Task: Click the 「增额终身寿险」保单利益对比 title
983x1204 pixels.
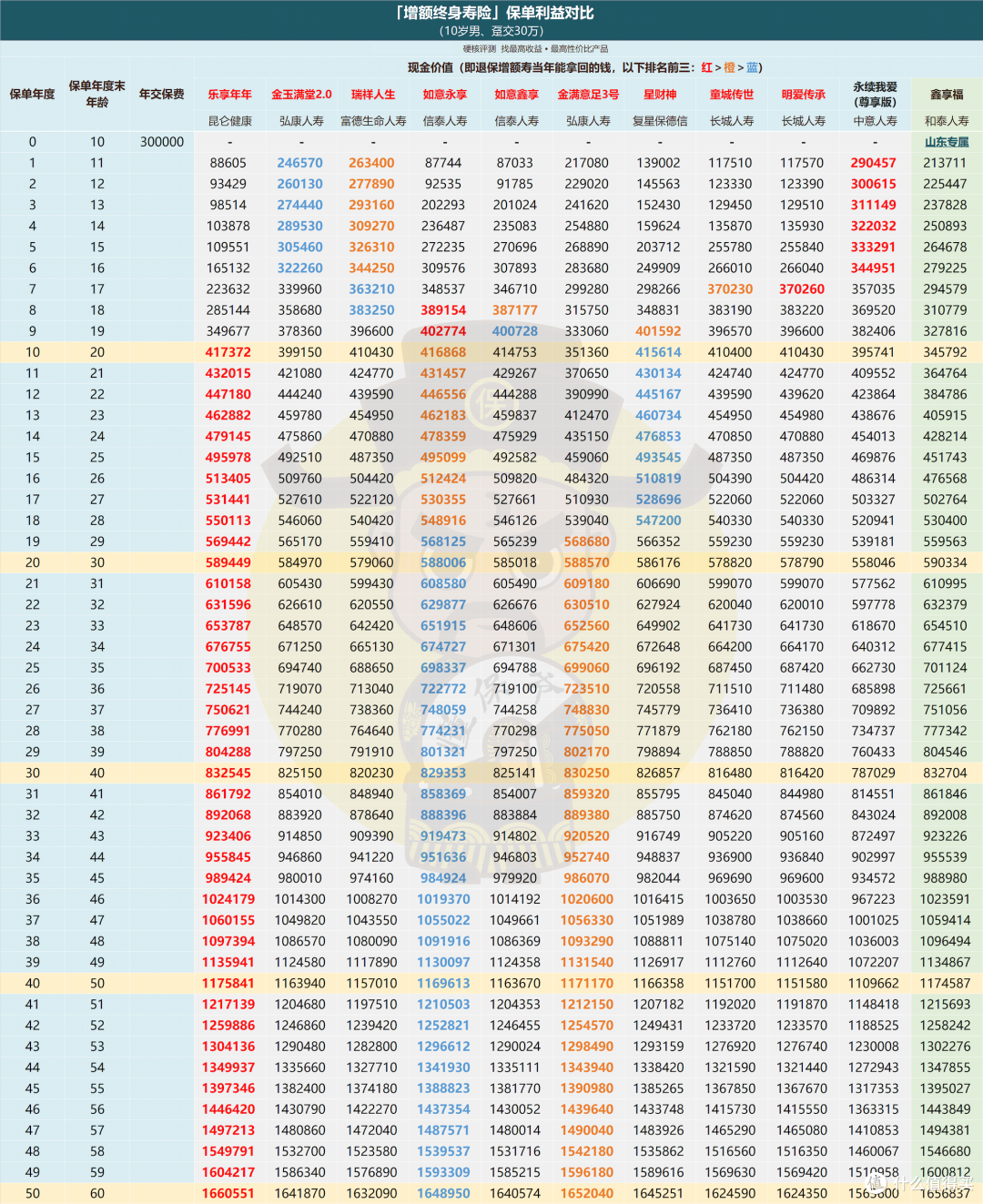Action: tap(493, 13)
